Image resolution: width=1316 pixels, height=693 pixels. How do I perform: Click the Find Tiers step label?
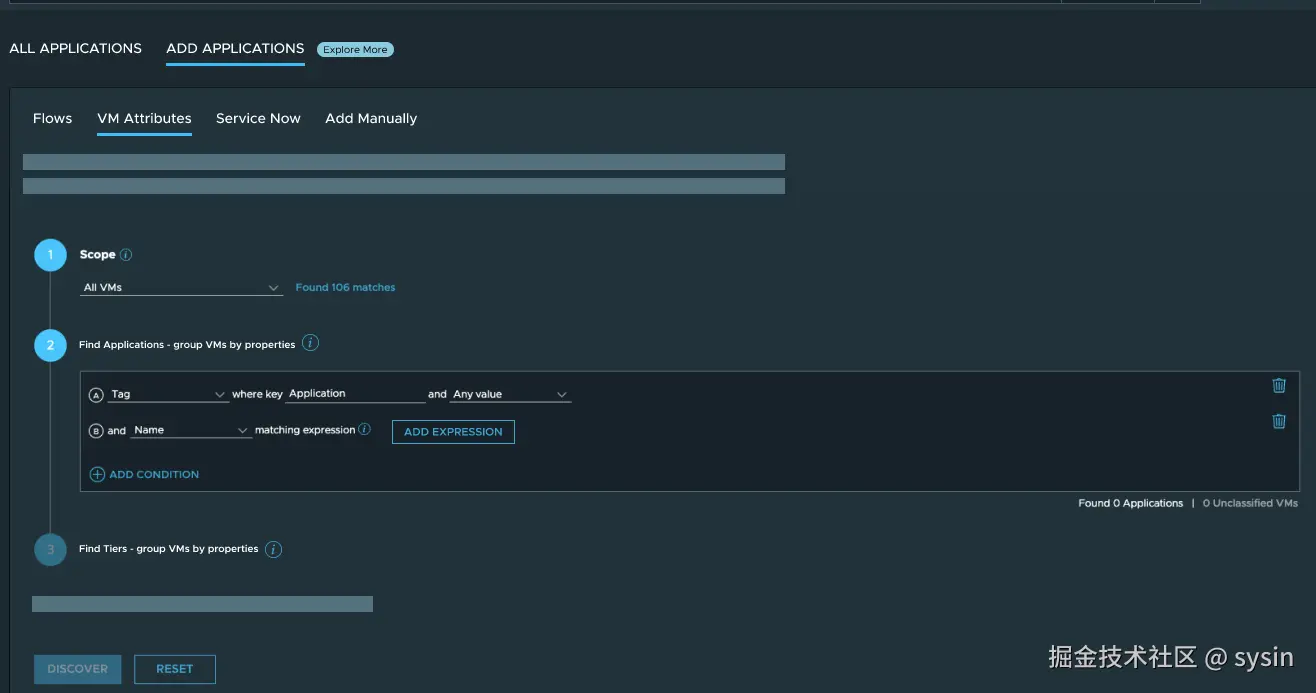point(169,549)
